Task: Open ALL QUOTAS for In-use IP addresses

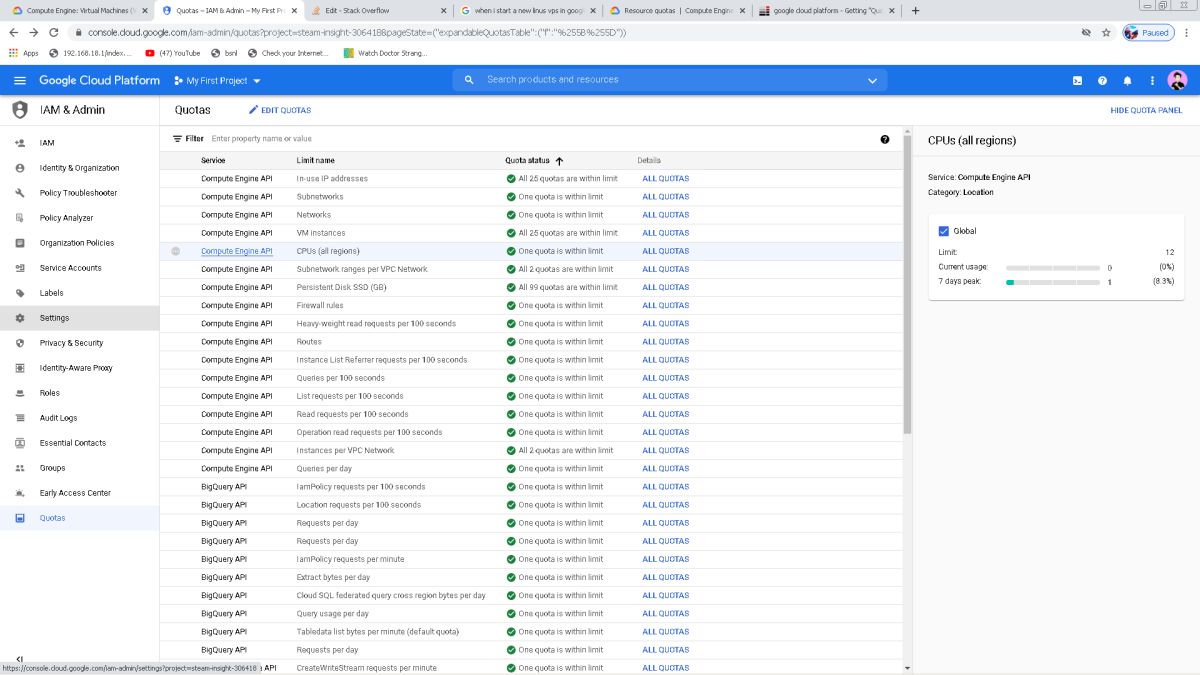Action: click(x=665, y=179)
